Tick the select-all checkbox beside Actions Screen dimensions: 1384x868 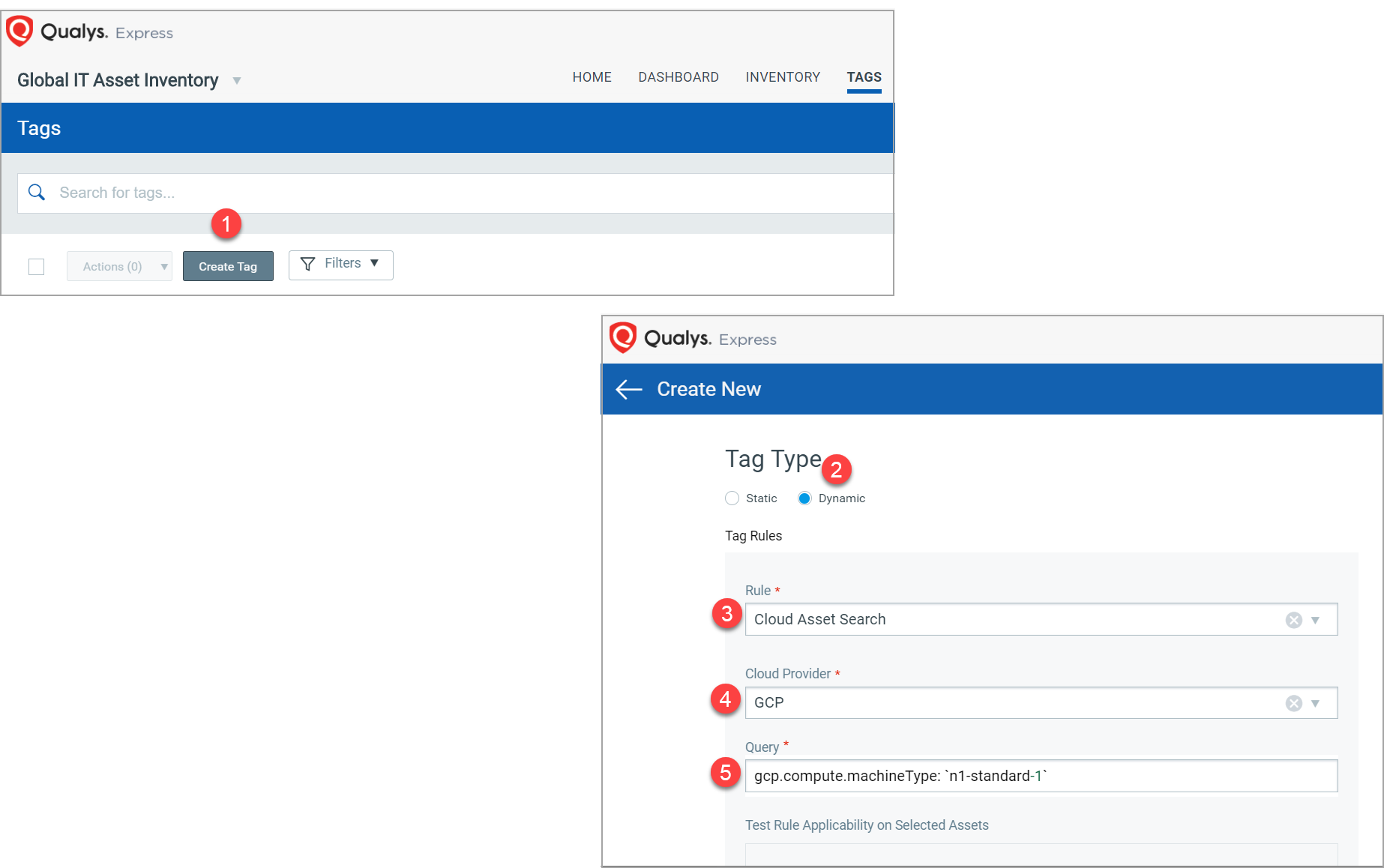pyautogui.click(x=36, y=267)
